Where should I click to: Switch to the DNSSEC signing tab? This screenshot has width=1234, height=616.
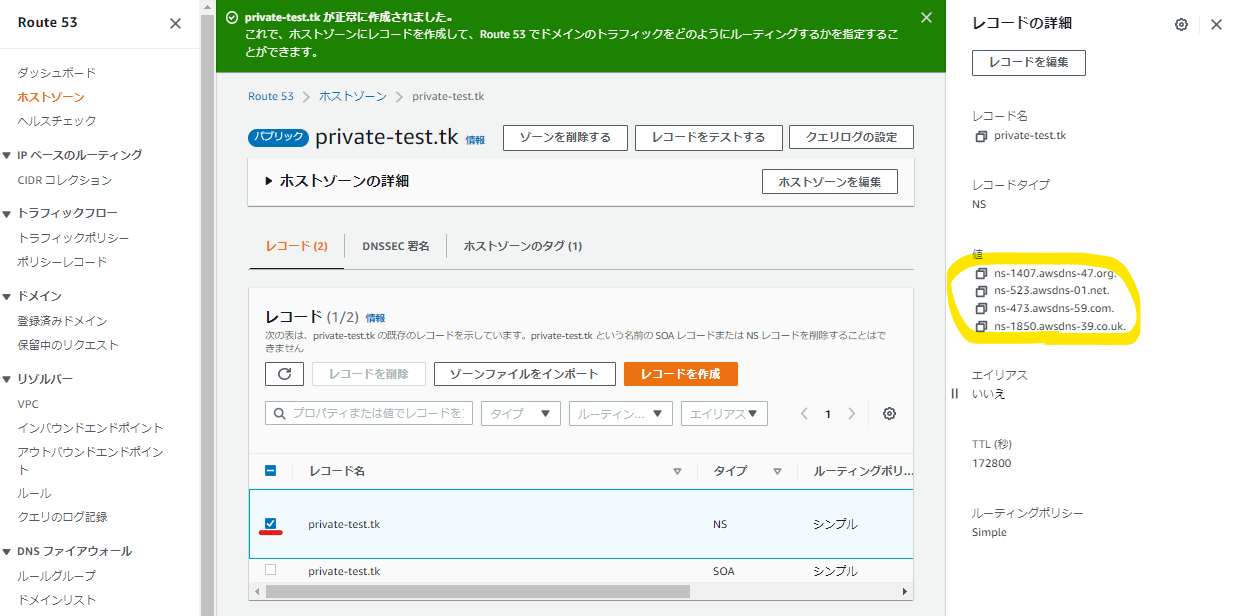[396, 246]
